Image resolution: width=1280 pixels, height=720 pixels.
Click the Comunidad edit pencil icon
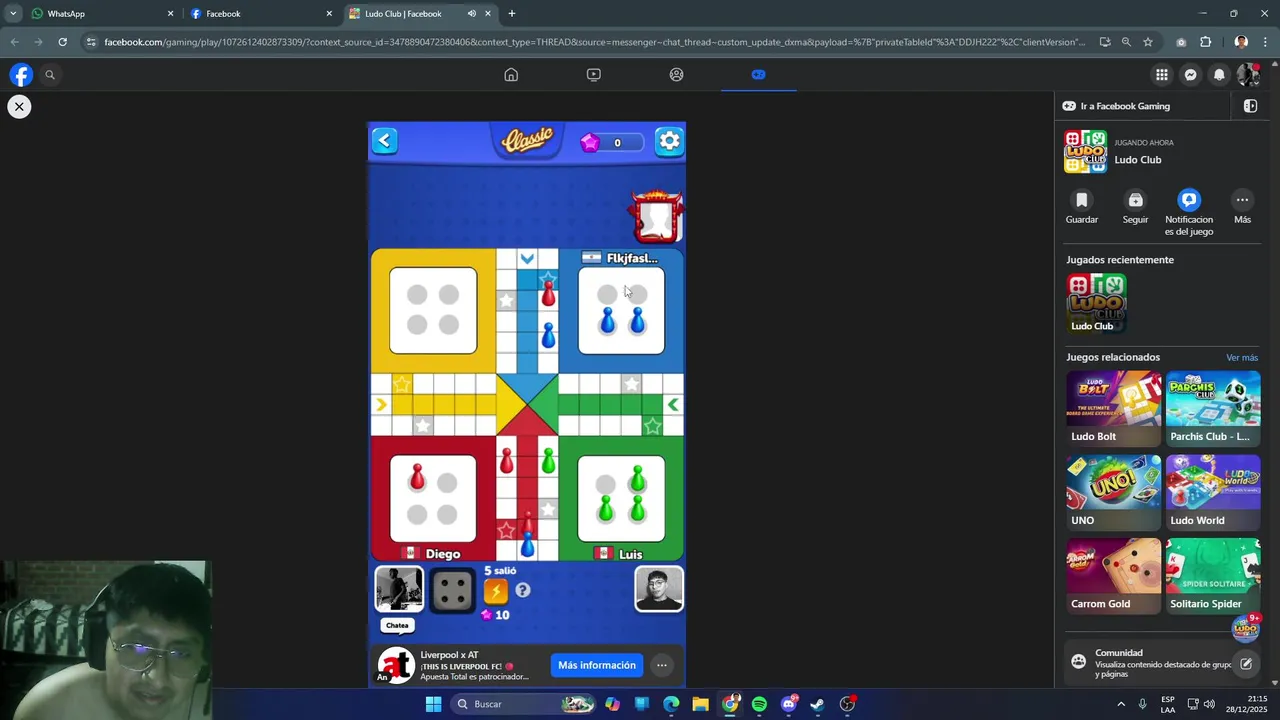1246,663
